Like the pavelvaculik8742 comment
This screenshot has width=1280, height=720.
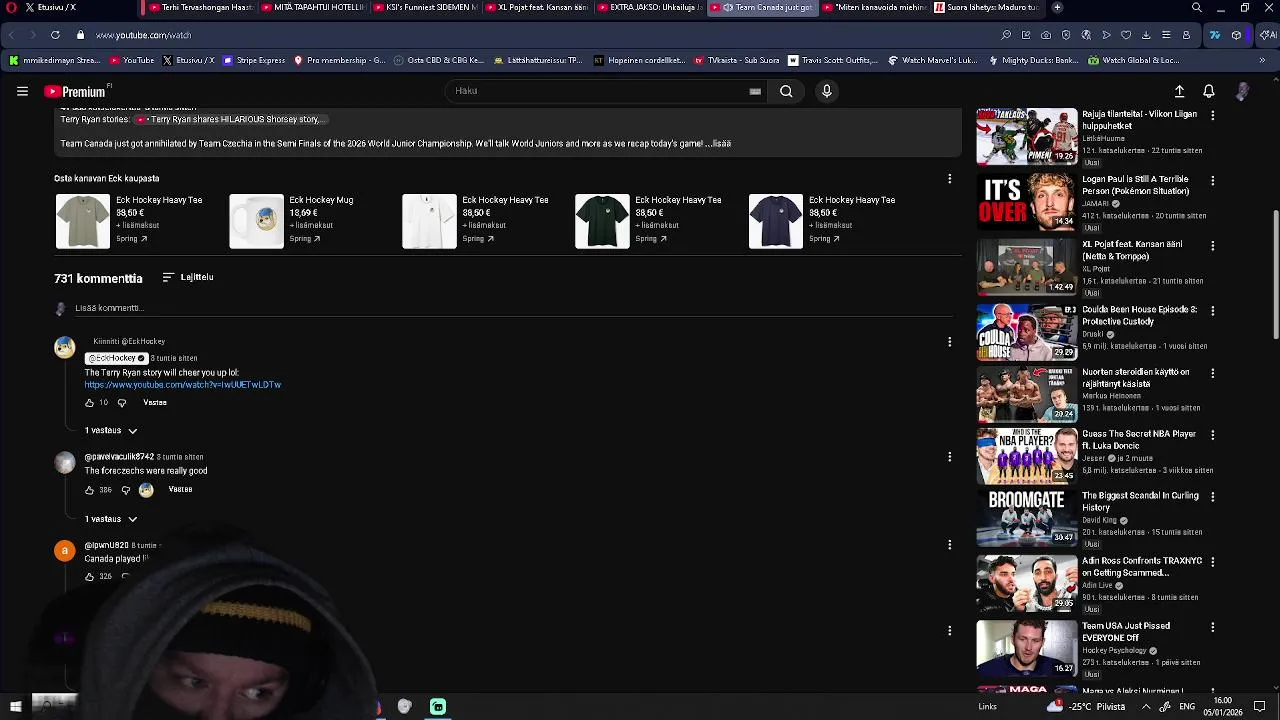click(x=89, y=490)
